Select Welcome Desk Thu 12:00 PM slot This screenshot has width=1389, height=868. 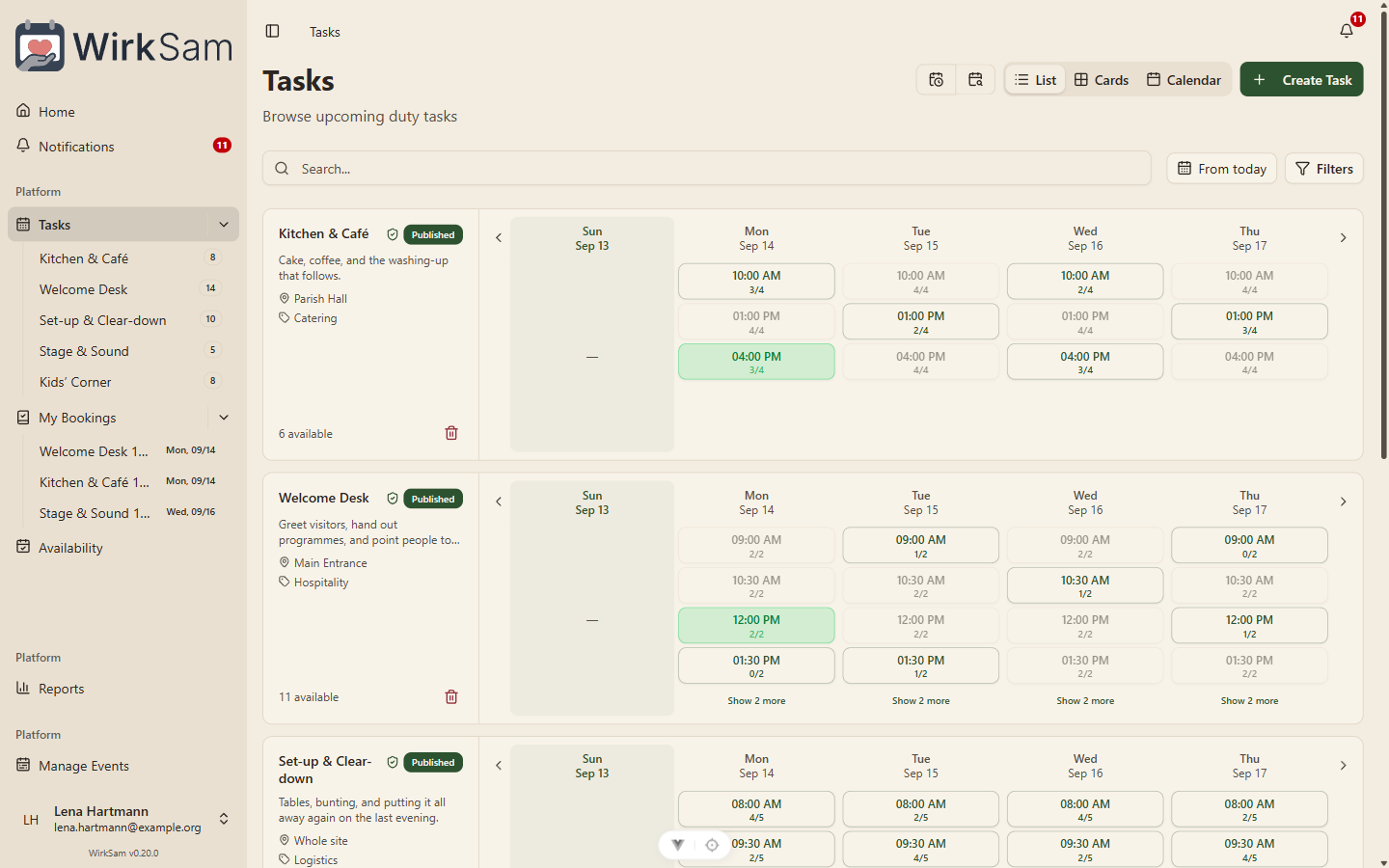pos(1249,626)
